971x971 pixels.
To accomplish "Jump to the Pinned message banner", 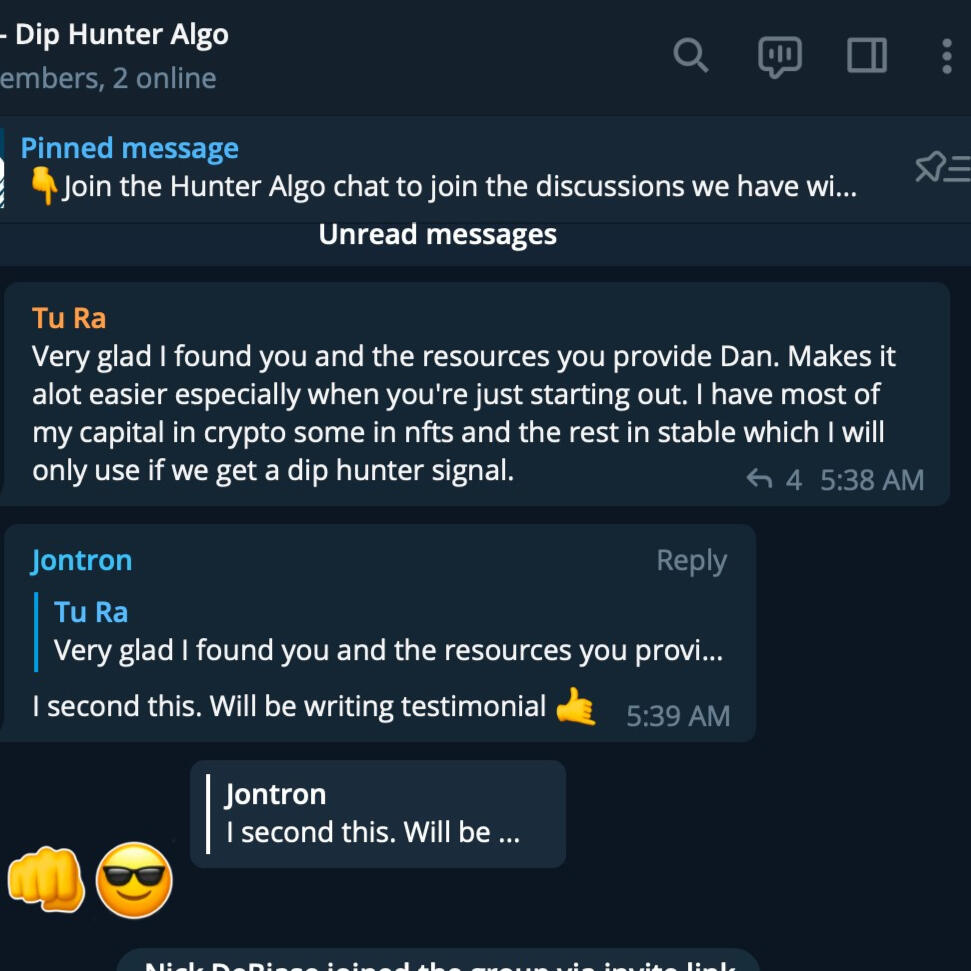I will click(x=400, y=167).
